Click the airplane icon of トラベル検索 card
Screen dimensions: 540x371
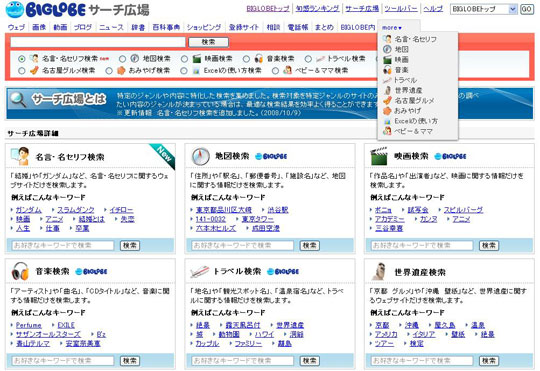(200, 271)
